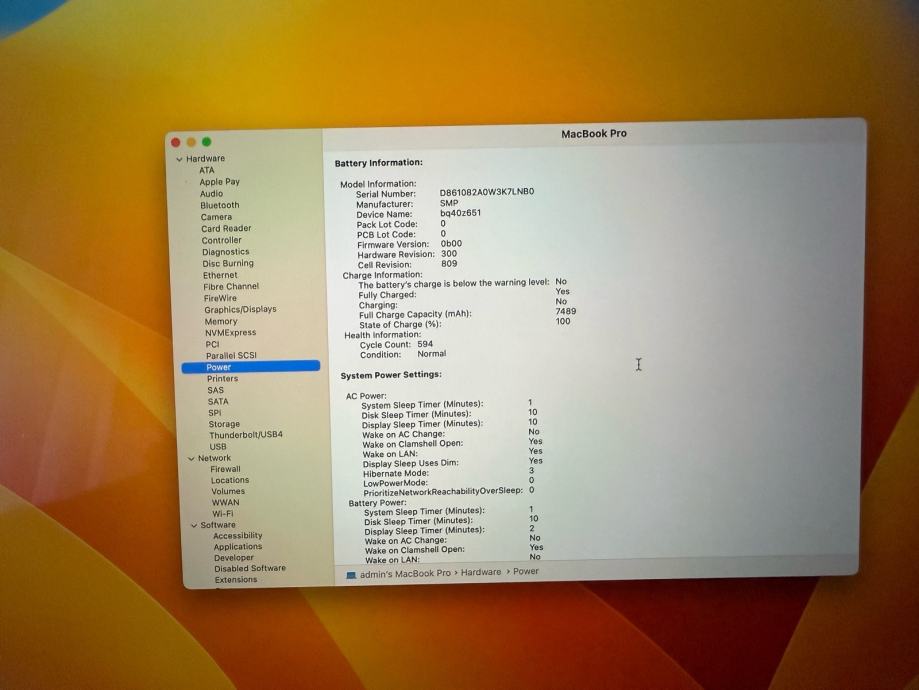Select Memory in the sidebar

(221, 321)
